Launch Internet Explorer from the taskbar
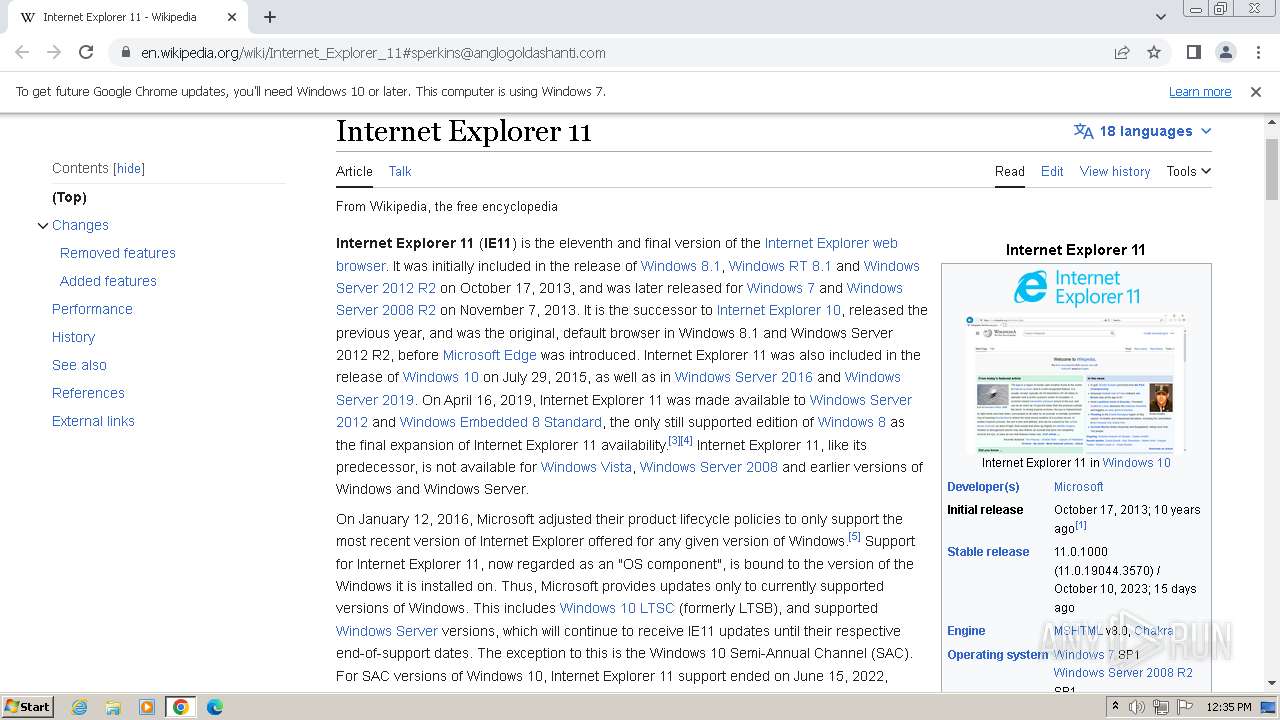Image resolution: width=1280 pixels, height=720 pixels. pos(79,707)
